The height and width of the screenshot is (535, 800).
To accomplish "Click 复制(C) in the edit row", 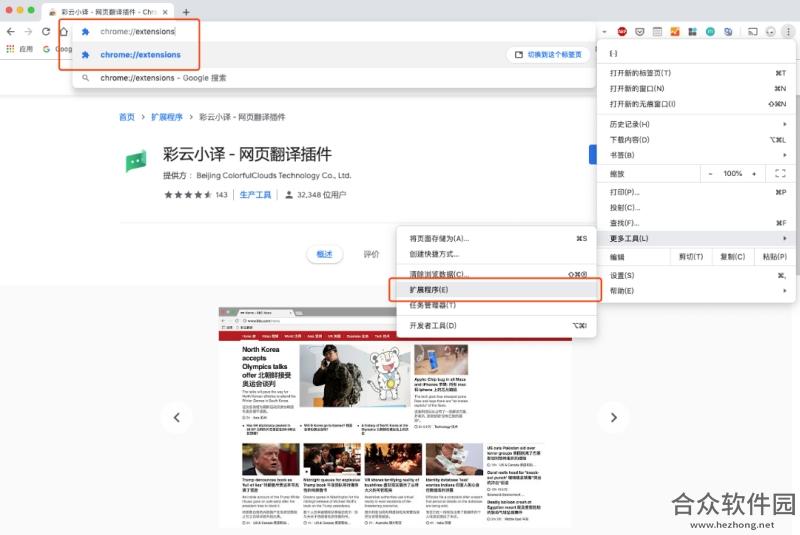I will [733, 257].
